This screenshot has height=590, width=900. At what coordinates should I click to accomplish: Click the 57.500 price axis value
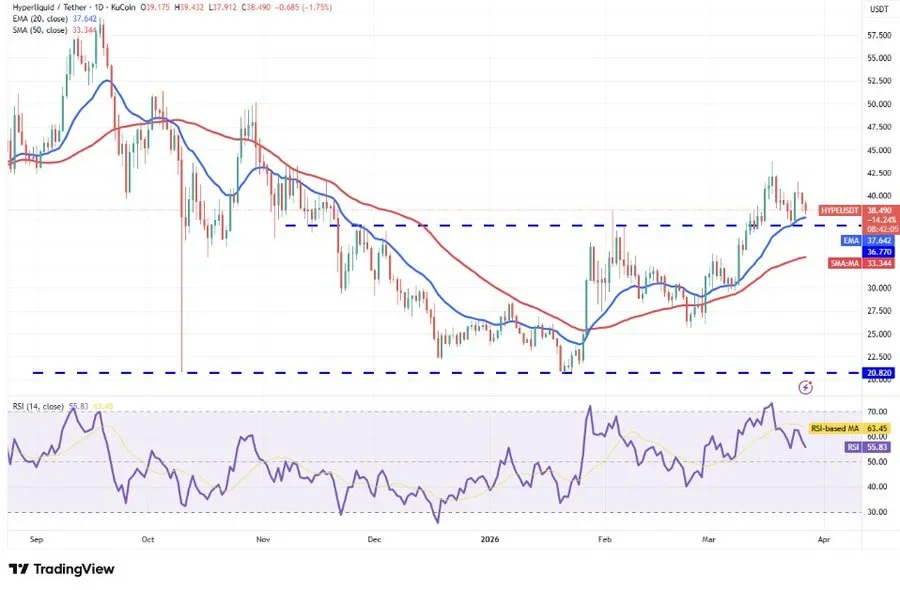point(879,35)
